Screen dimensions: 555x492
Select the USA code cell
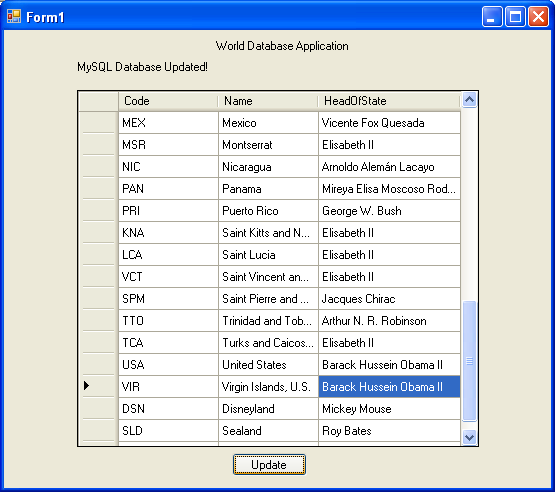click(168, 364)
